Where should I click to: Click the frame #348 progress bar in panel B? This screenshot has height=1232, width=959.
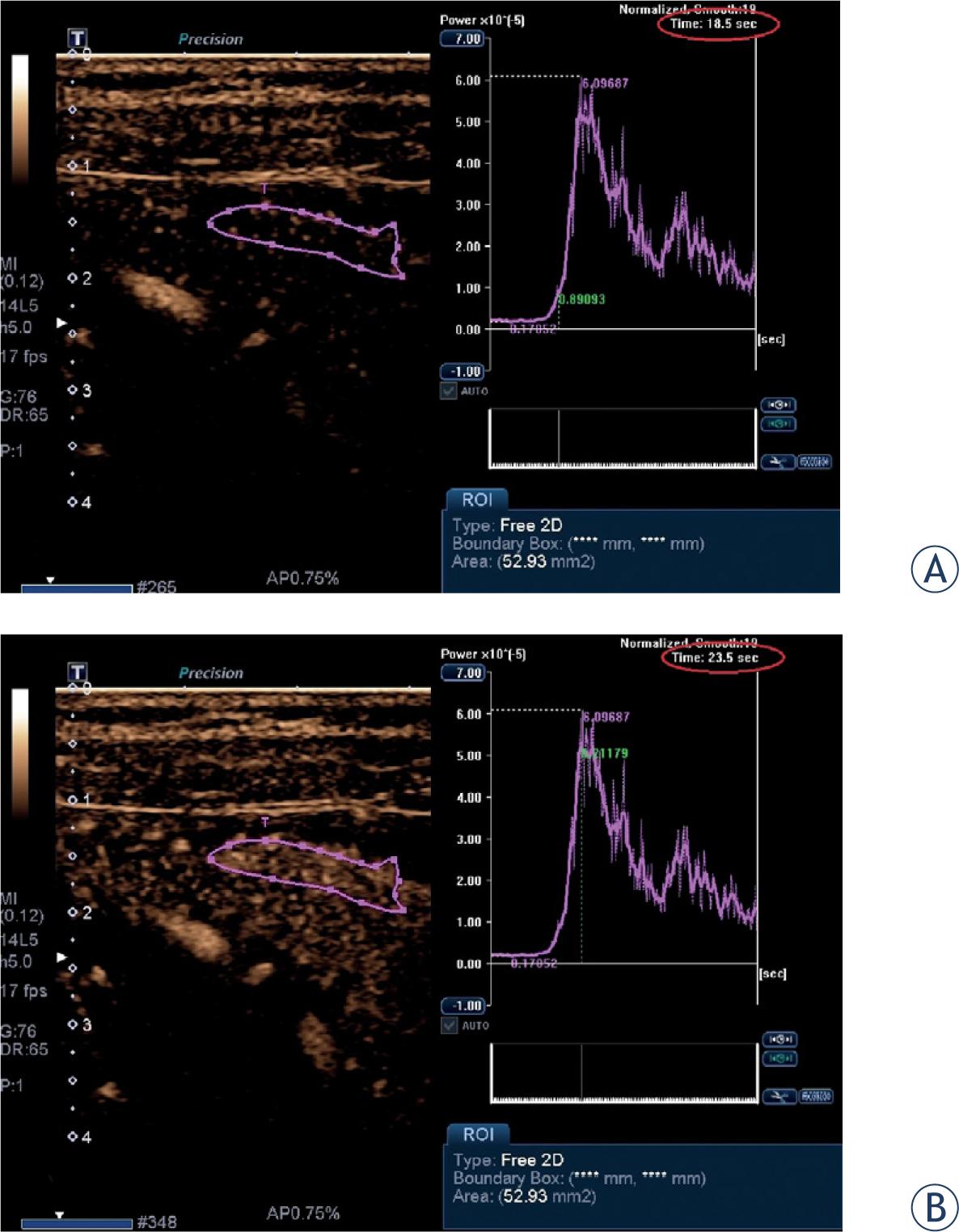77,1222
